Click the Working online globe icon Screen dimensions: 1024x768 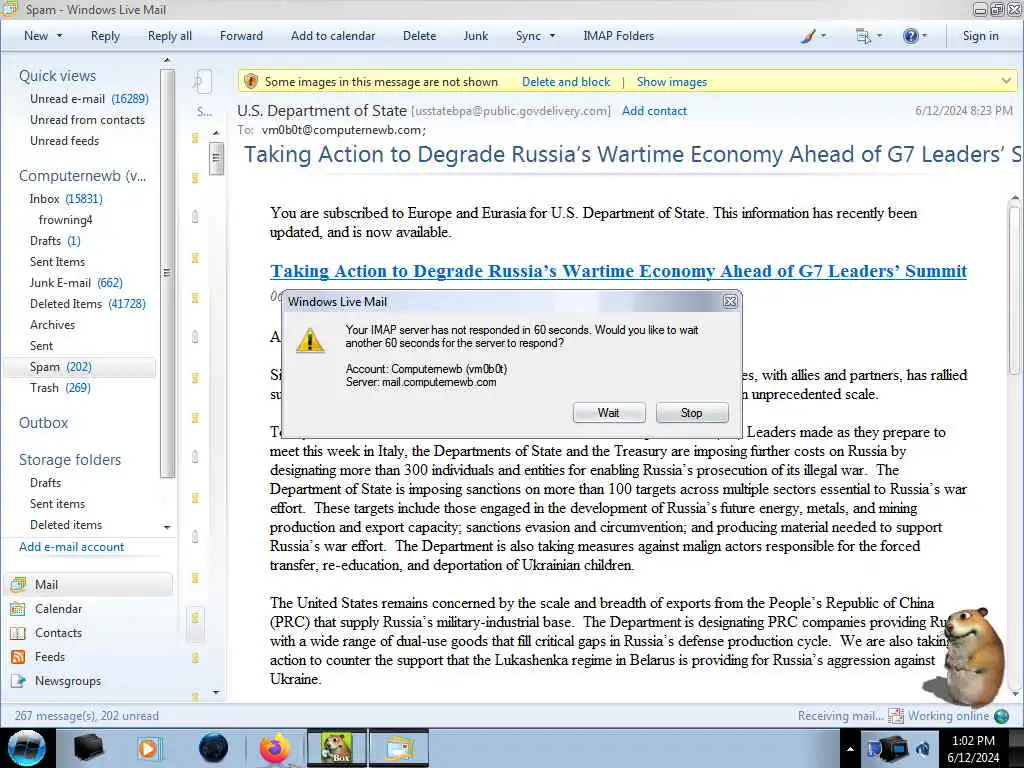click(1001, 716)
